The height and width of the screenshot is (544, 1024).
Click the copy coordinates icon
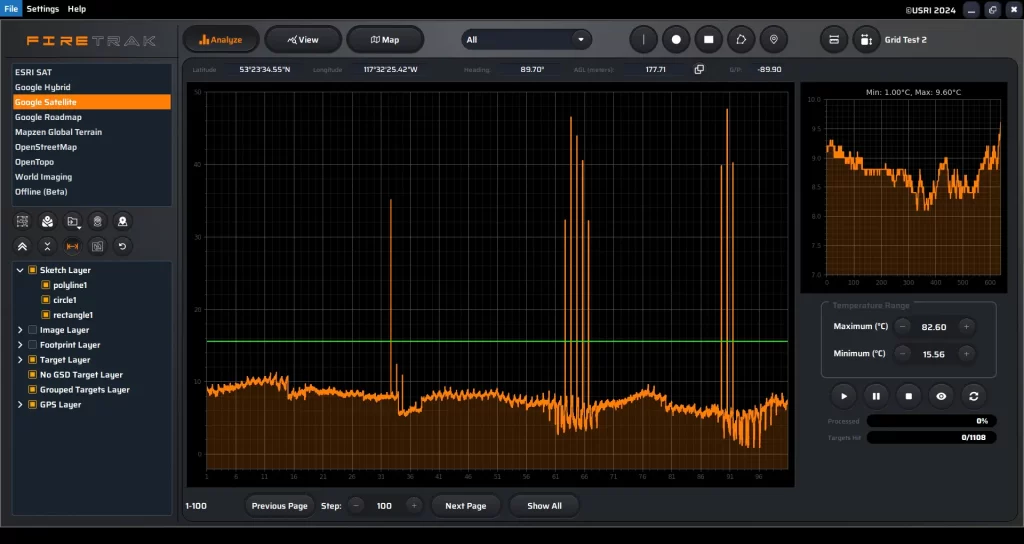click(x=699, y=69)
